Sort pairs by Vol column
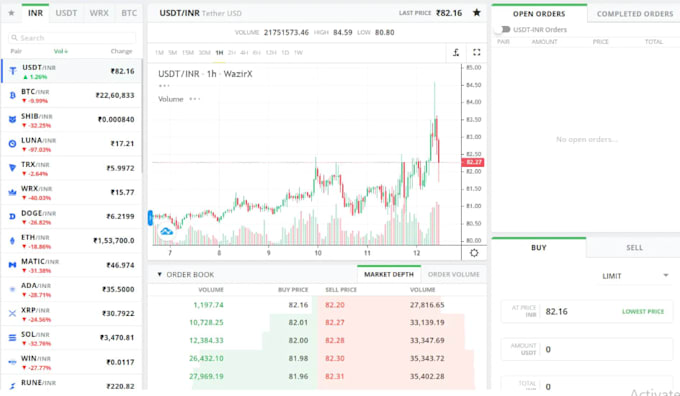Screen dimensions: 680x396 (61, 51)
